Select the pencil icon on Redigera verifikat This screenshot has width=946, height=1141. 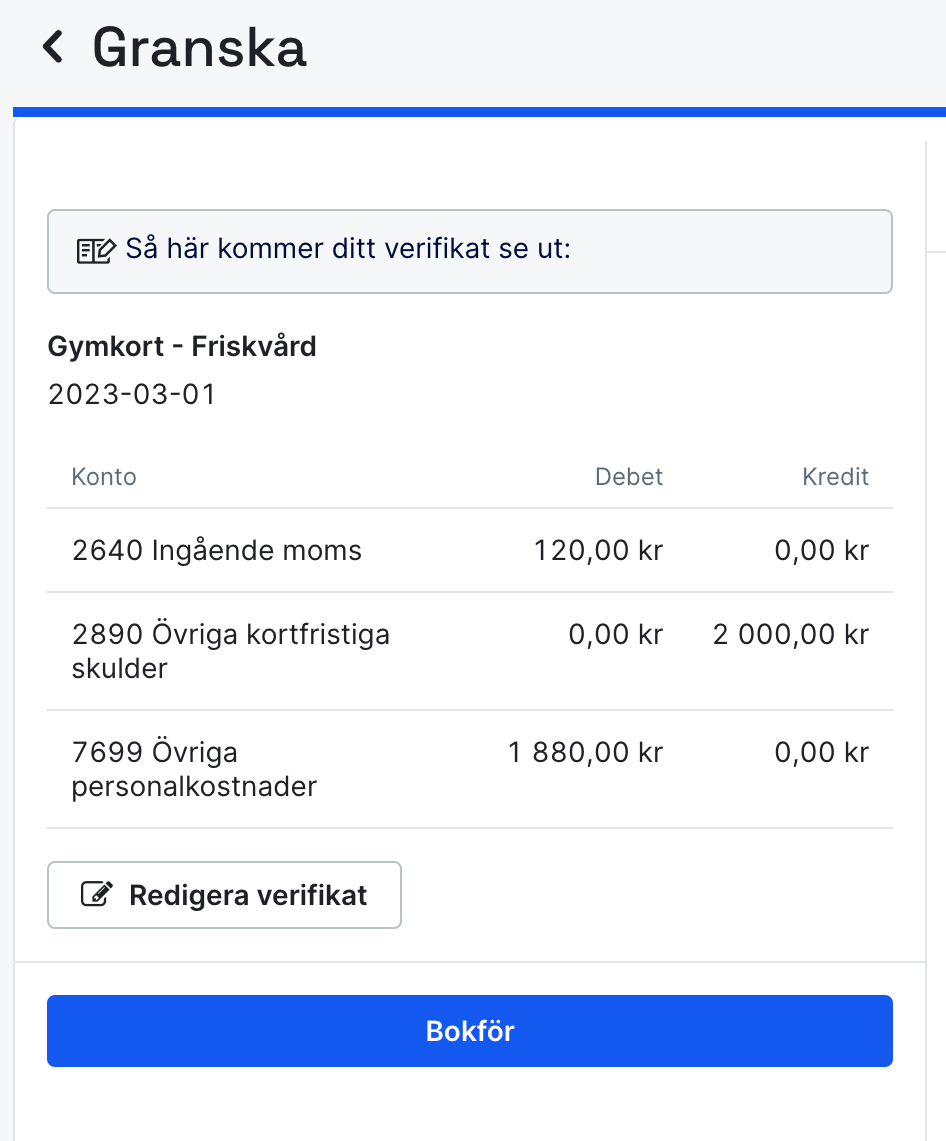click(95, 894)
